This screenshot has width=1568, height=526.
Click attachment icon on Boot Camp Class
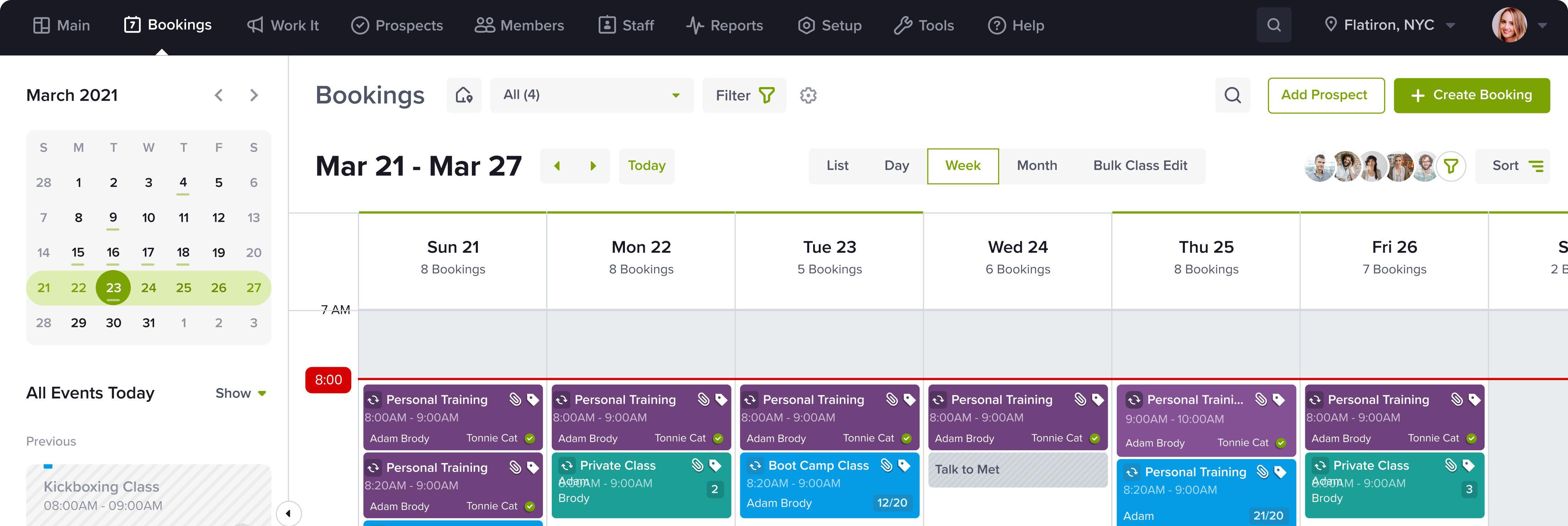pyautogui.click(x=886, y=466)
